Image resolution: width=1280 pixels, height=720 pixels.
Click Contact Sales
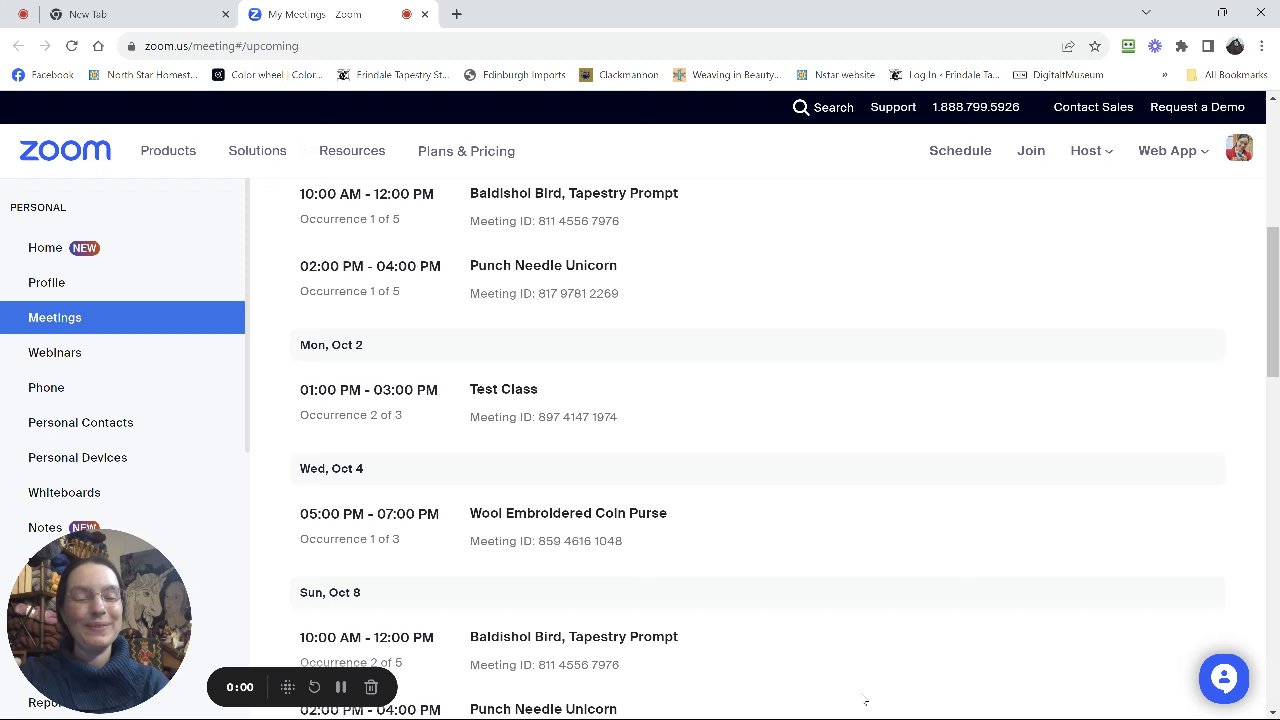pyautogui.click(x=1093, y=107)
